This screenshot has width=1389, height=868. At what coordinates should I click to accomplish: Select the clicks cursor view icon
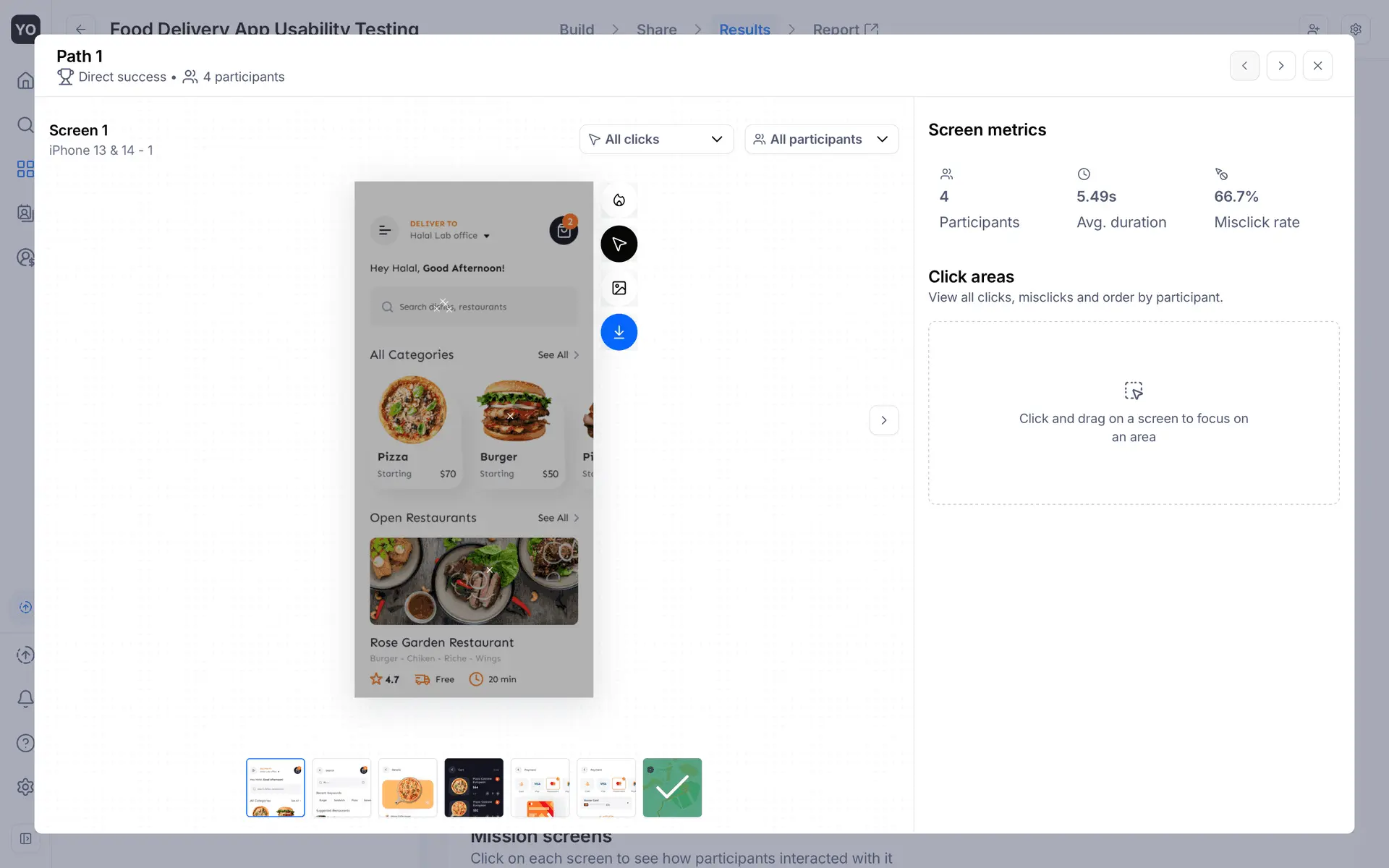[x=619, y=244]
